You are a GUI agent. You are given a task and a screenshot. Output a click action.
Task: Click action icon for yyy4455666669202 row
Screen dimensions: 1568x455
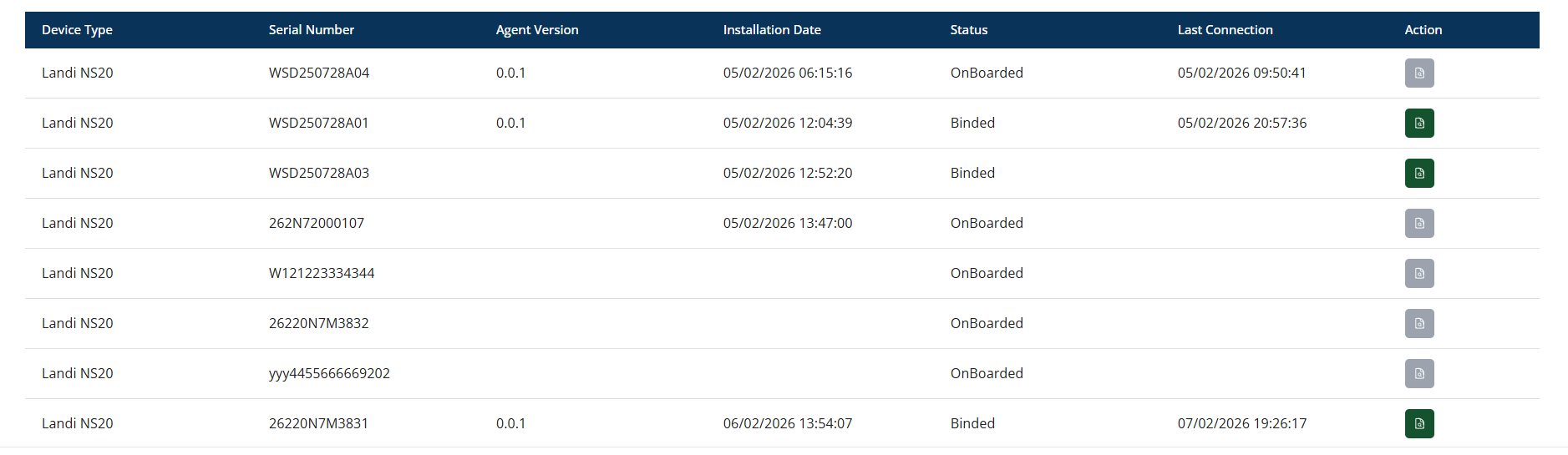point(1418,374)
